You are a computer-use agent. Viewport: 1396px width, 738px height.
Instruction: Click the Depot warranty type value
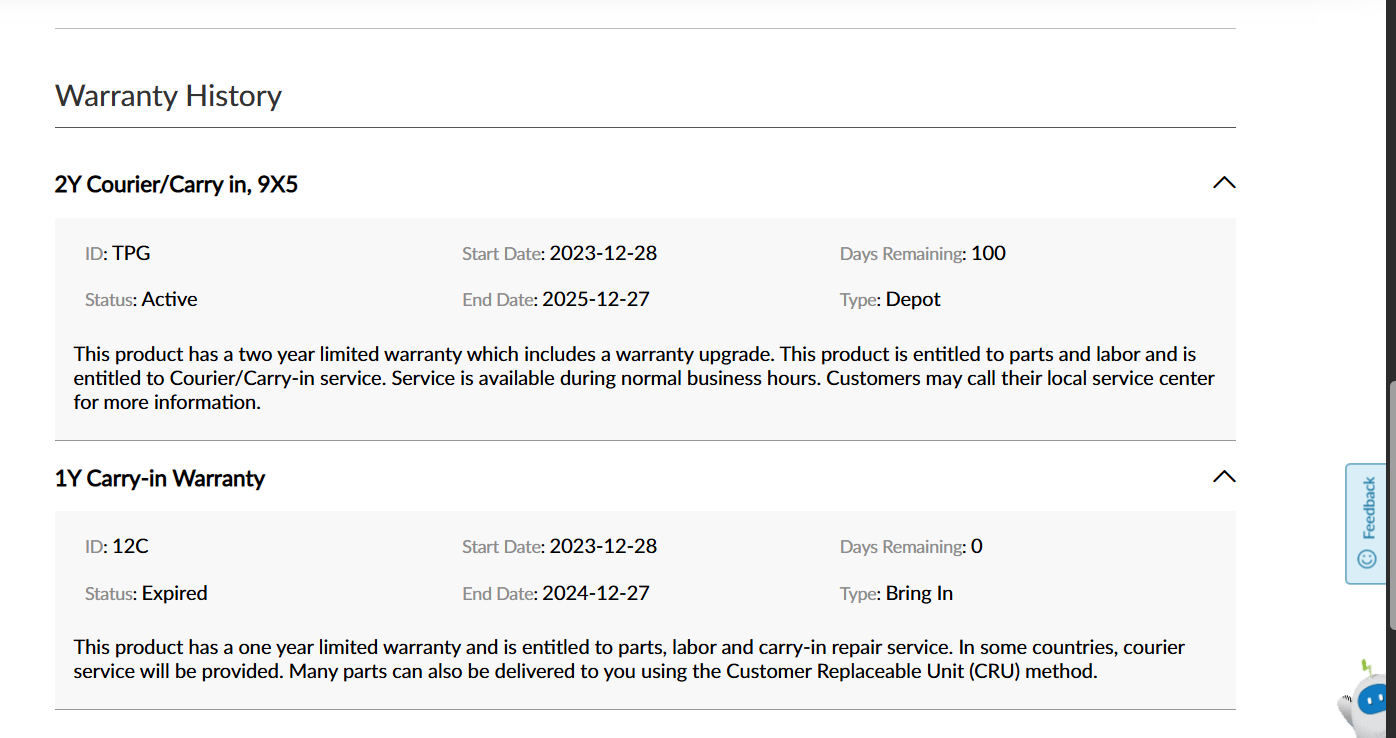coord(913,299)
